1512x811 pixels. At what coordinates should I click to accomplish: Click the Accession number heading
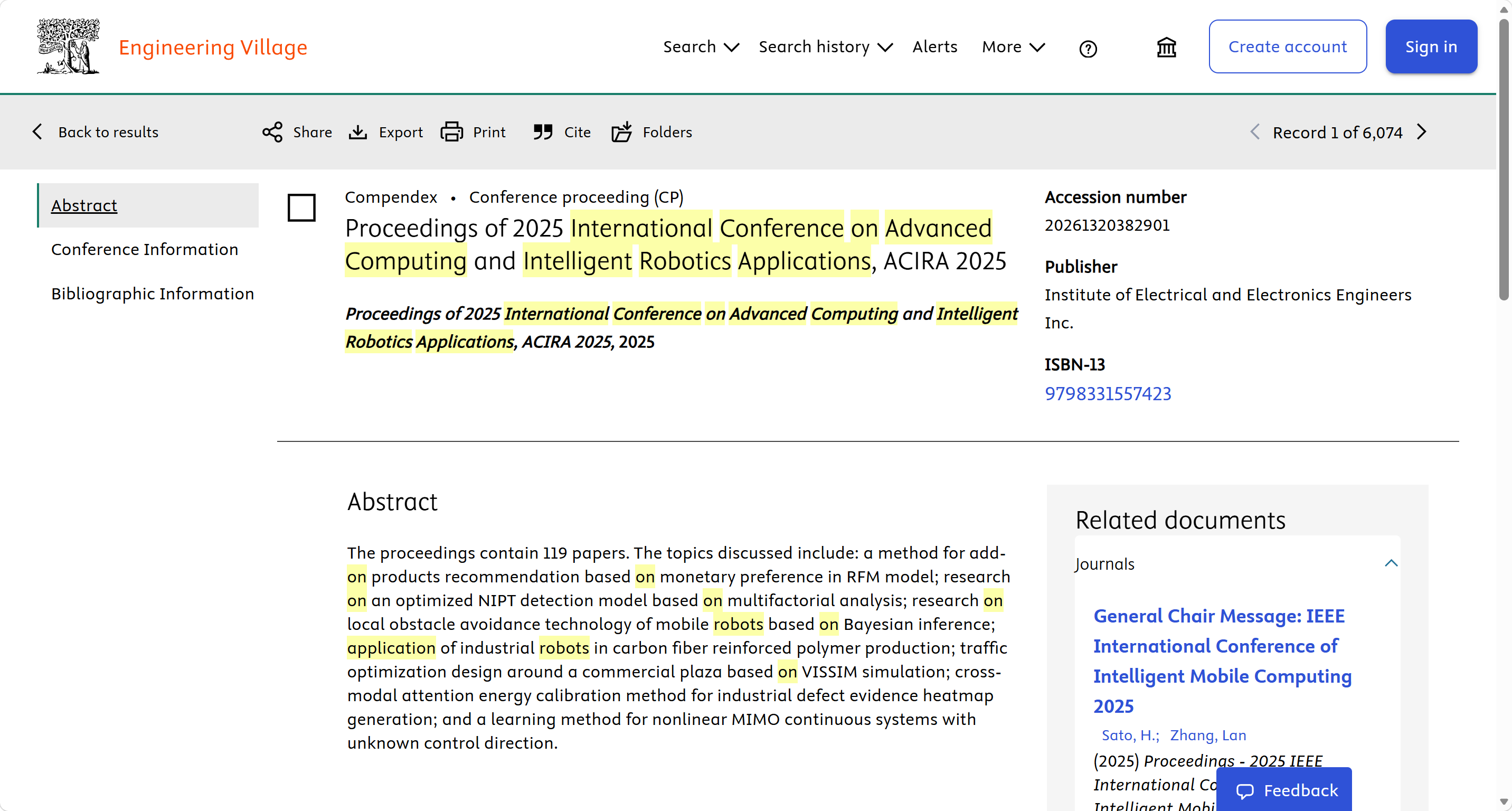[x=1115, y=197]
